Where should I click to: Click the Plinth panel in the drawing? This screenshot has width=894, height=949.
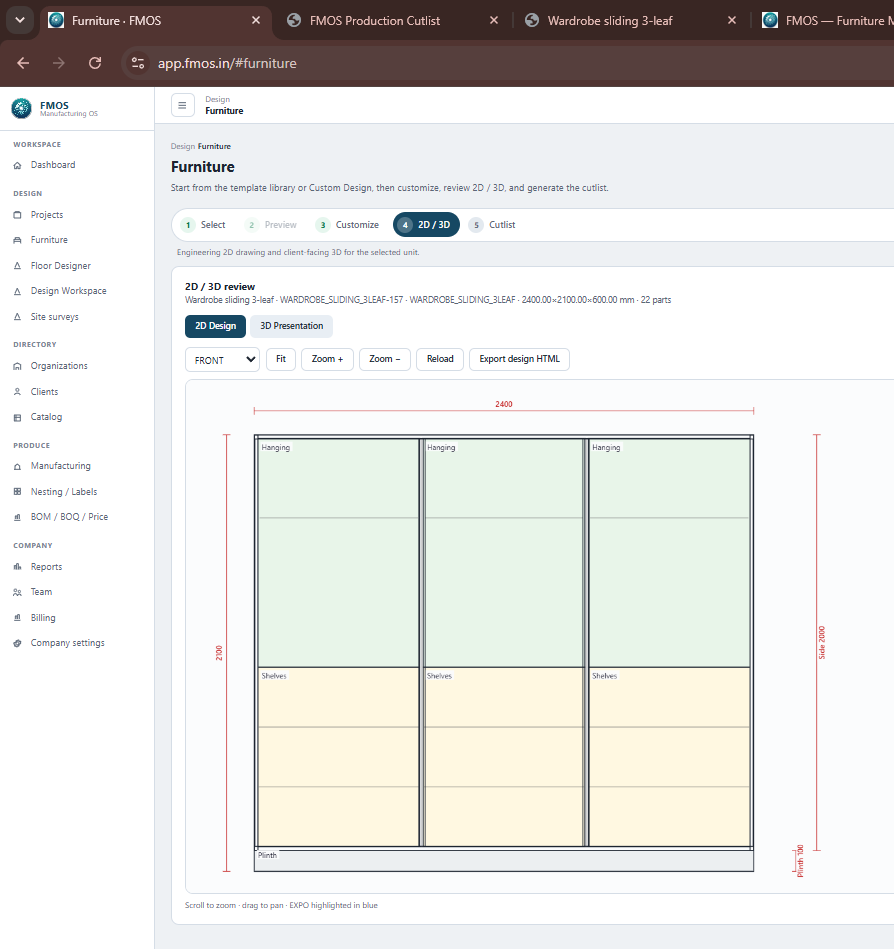coord(504,861)
